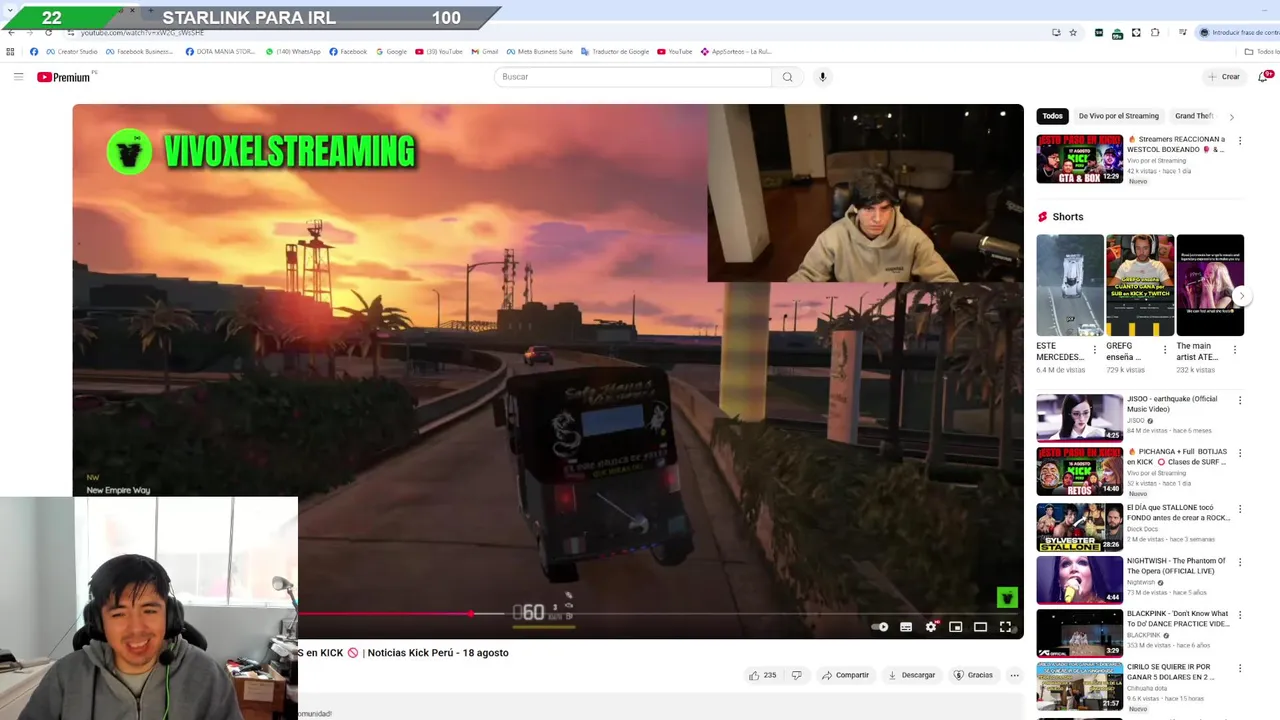
Task: Open options for GREFG enseña short
Action: click(1164, 350)
